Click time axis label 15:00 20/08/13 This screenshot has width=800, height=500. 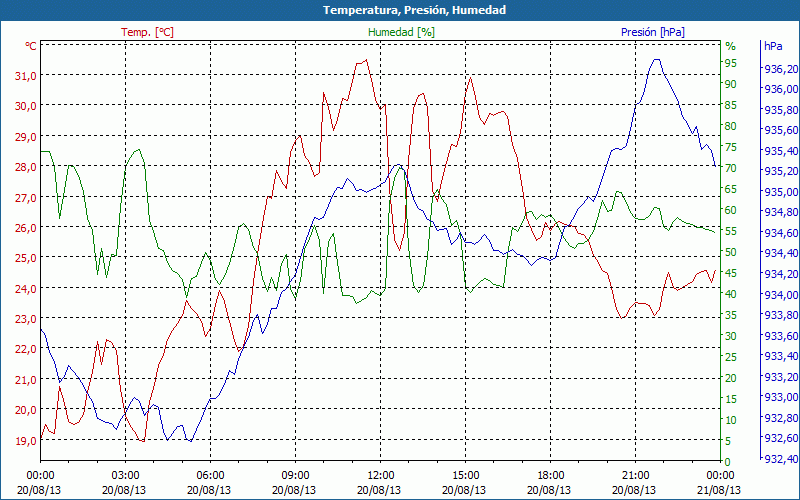[465, 483]
